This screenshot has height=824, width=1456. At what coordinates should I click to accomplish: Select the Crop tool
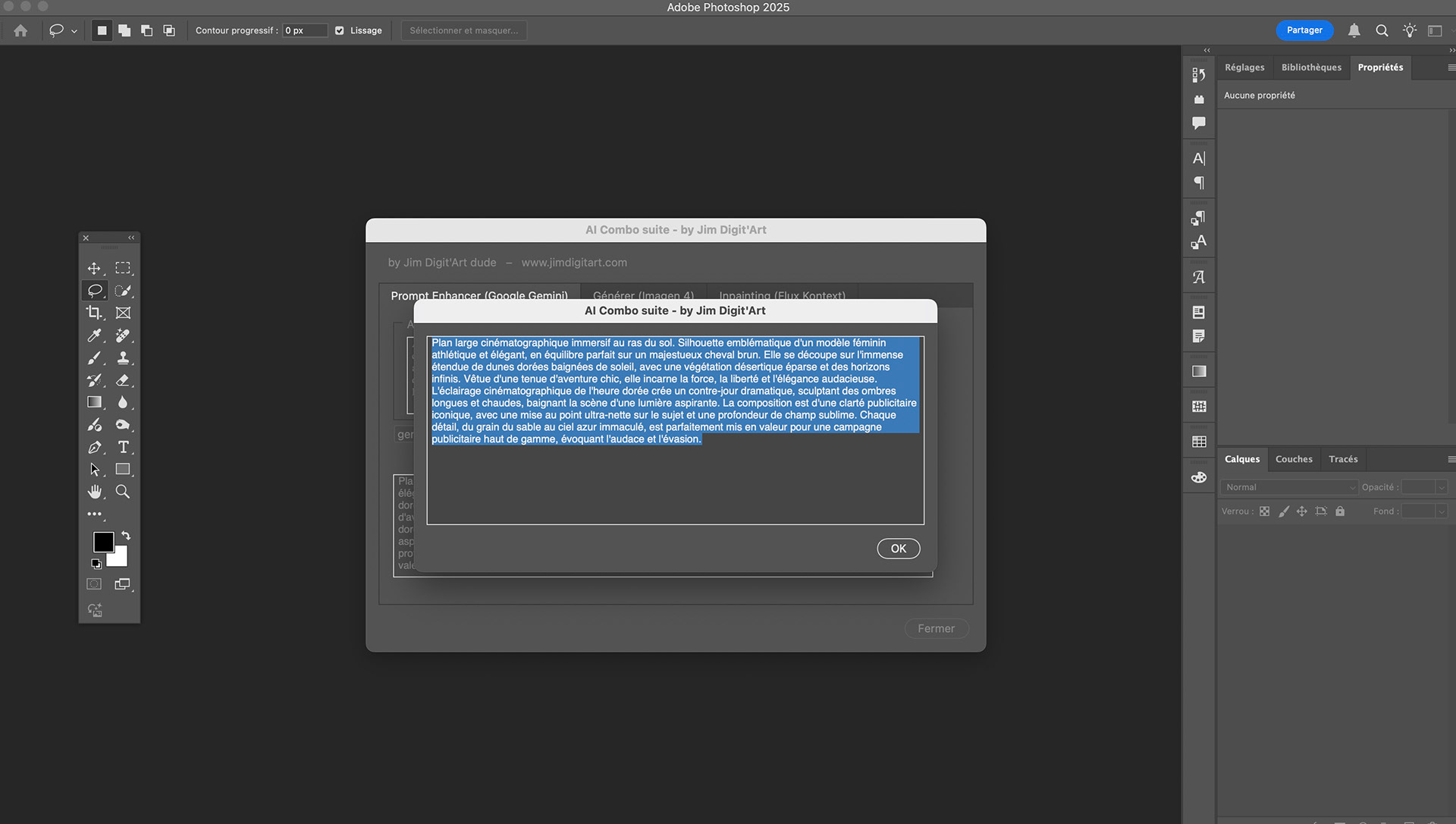pos(94,313)
